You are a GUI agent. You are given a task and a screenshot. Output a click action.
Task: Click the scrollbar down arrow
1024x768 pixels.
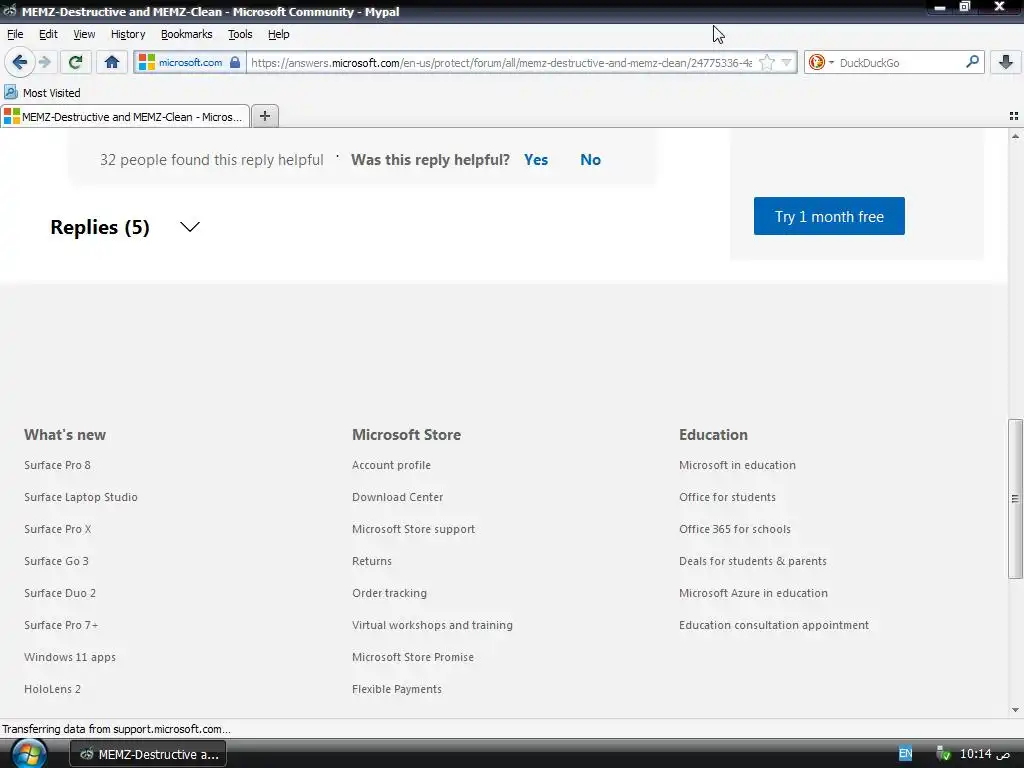coord(1015,710)
